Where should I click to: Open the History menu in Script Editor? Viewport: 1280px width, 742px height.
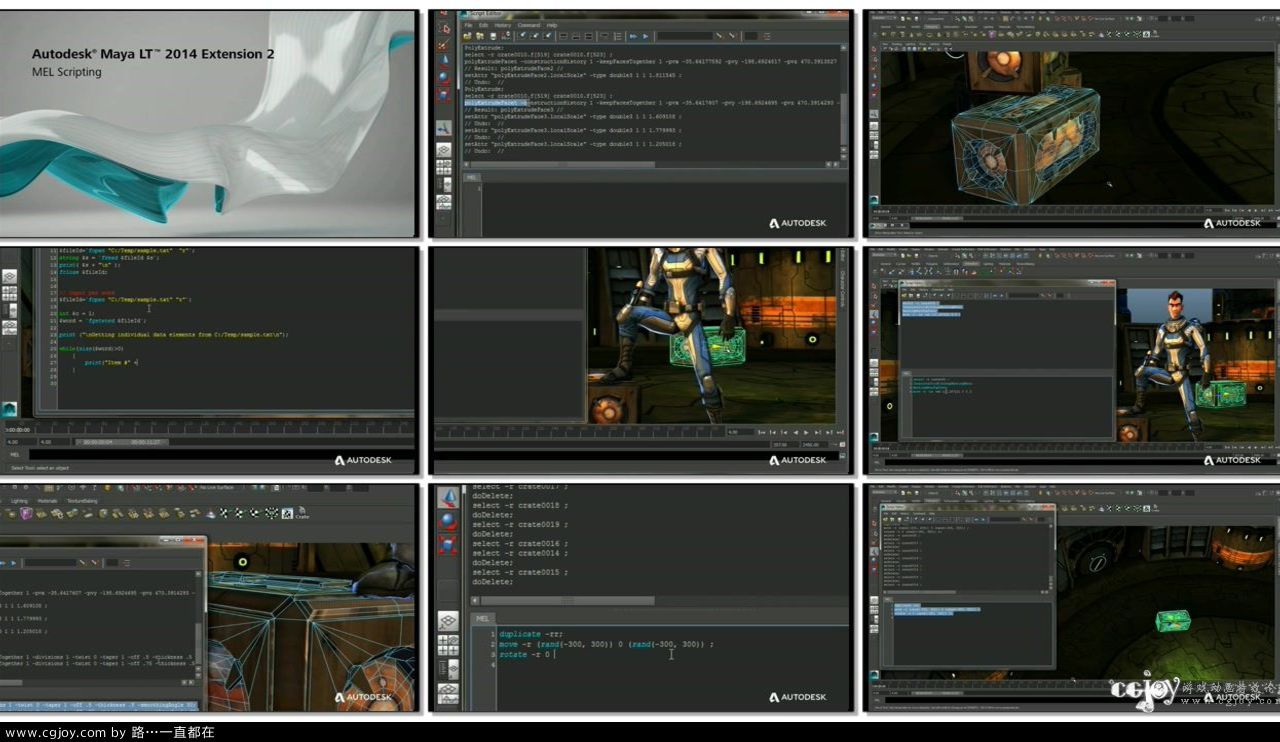point(503,25)
